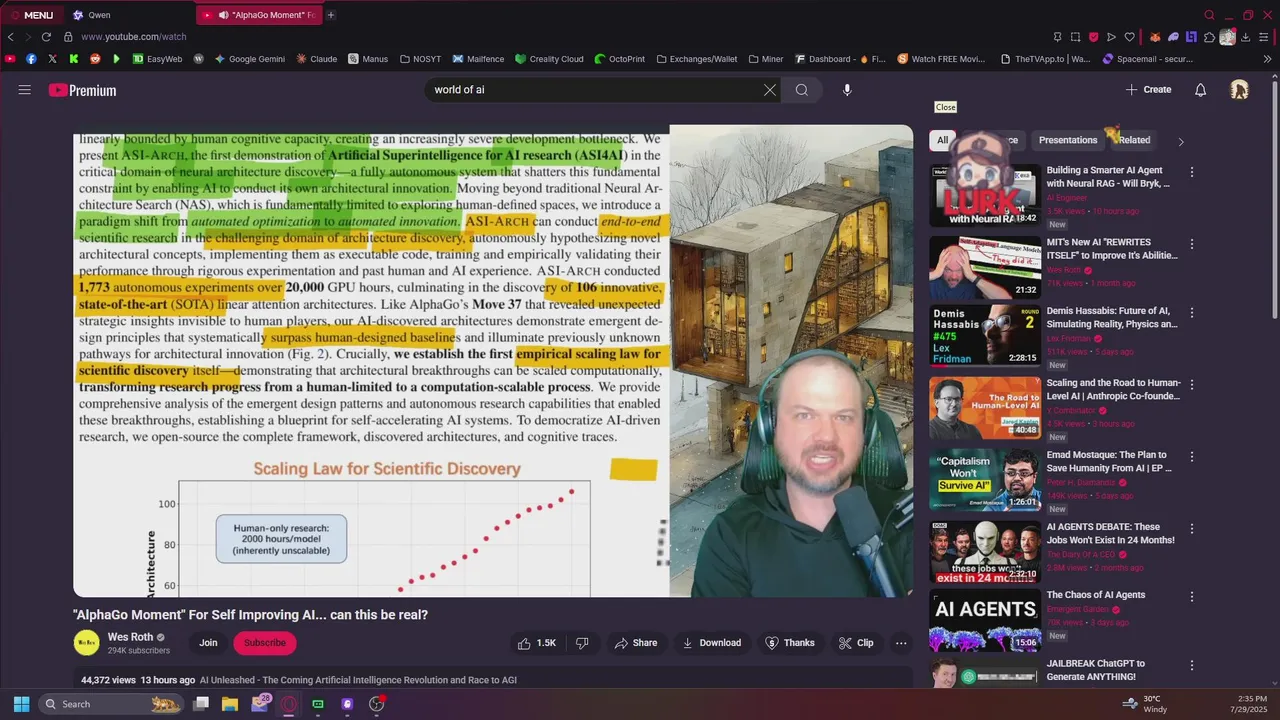Open the AI AGENTS Chaos video thumbnail

[x=985, y=620]
